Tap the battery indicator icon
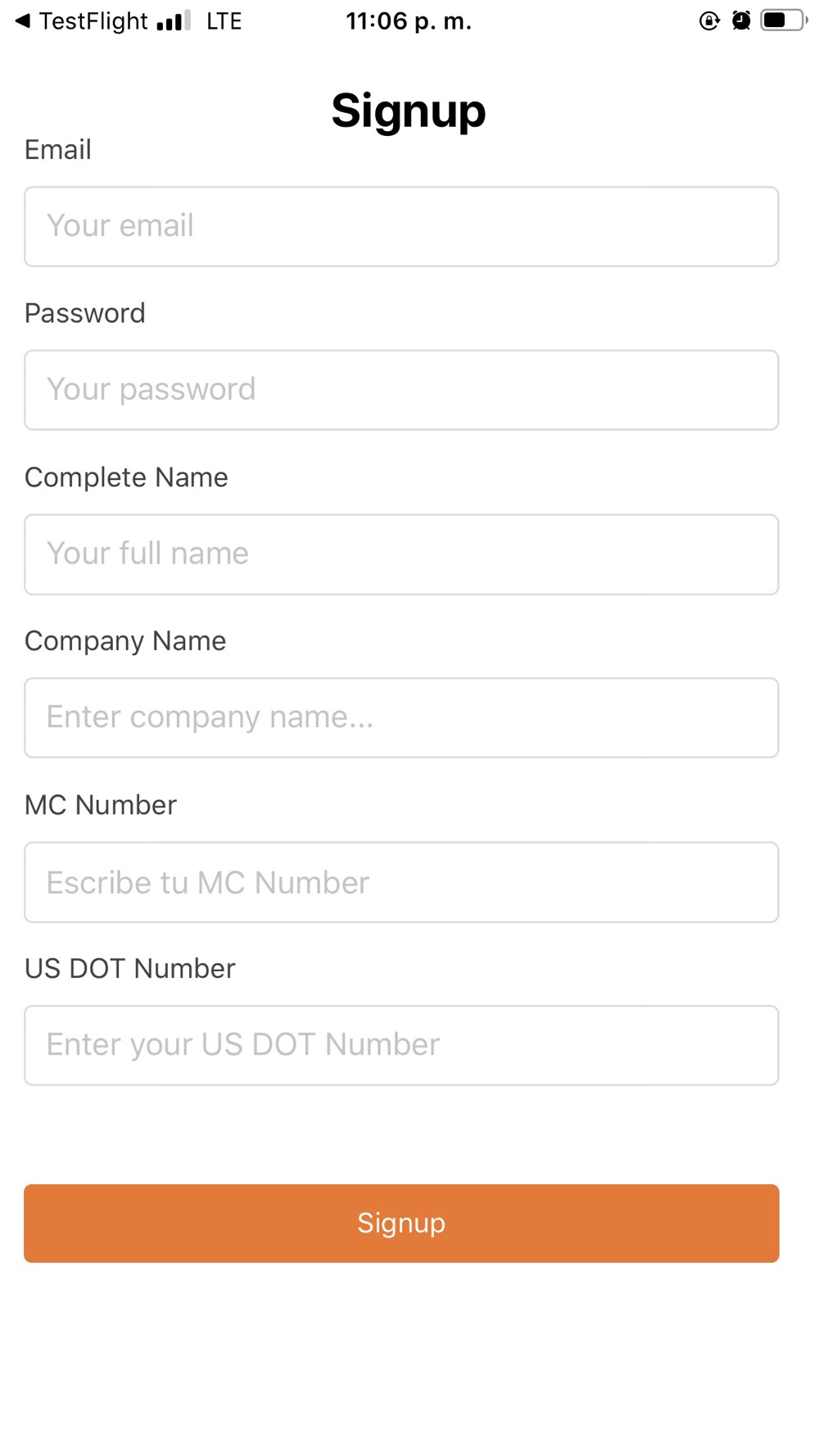 click(x=783, y=20)
